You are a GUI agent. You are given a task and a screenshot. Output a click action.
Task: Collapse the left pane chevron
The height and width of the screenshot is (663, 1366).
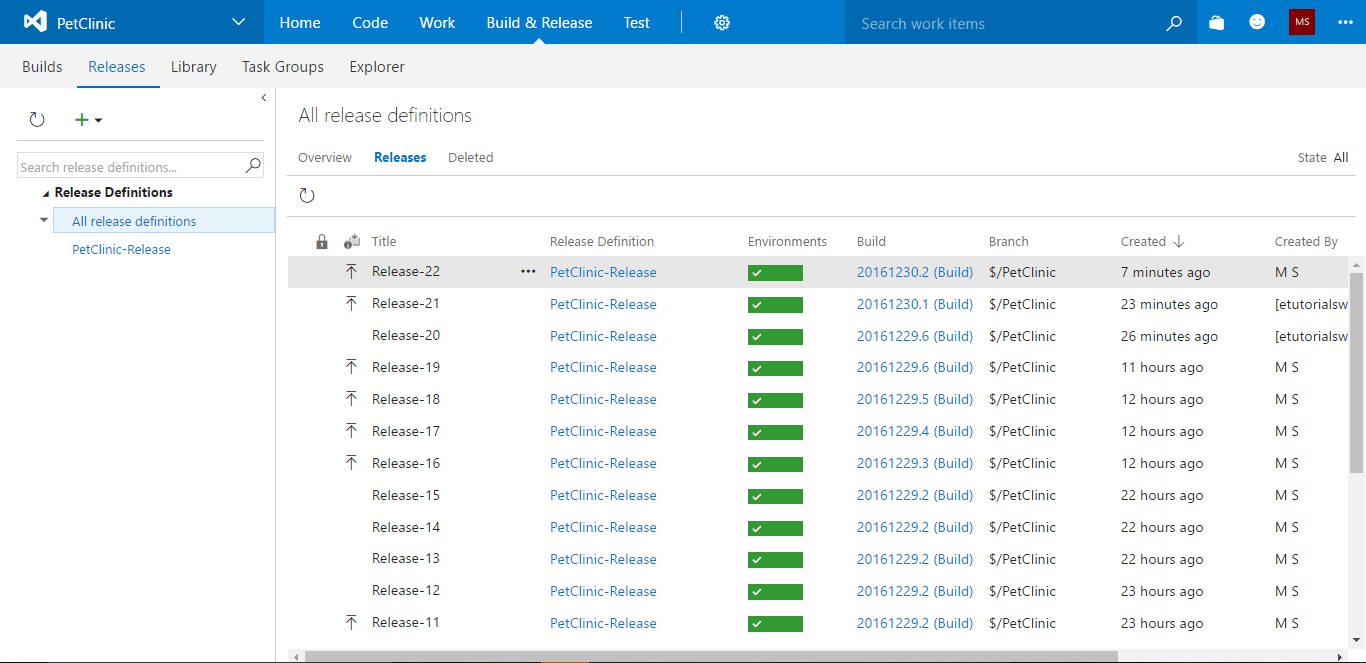click(x=264, y=98)
